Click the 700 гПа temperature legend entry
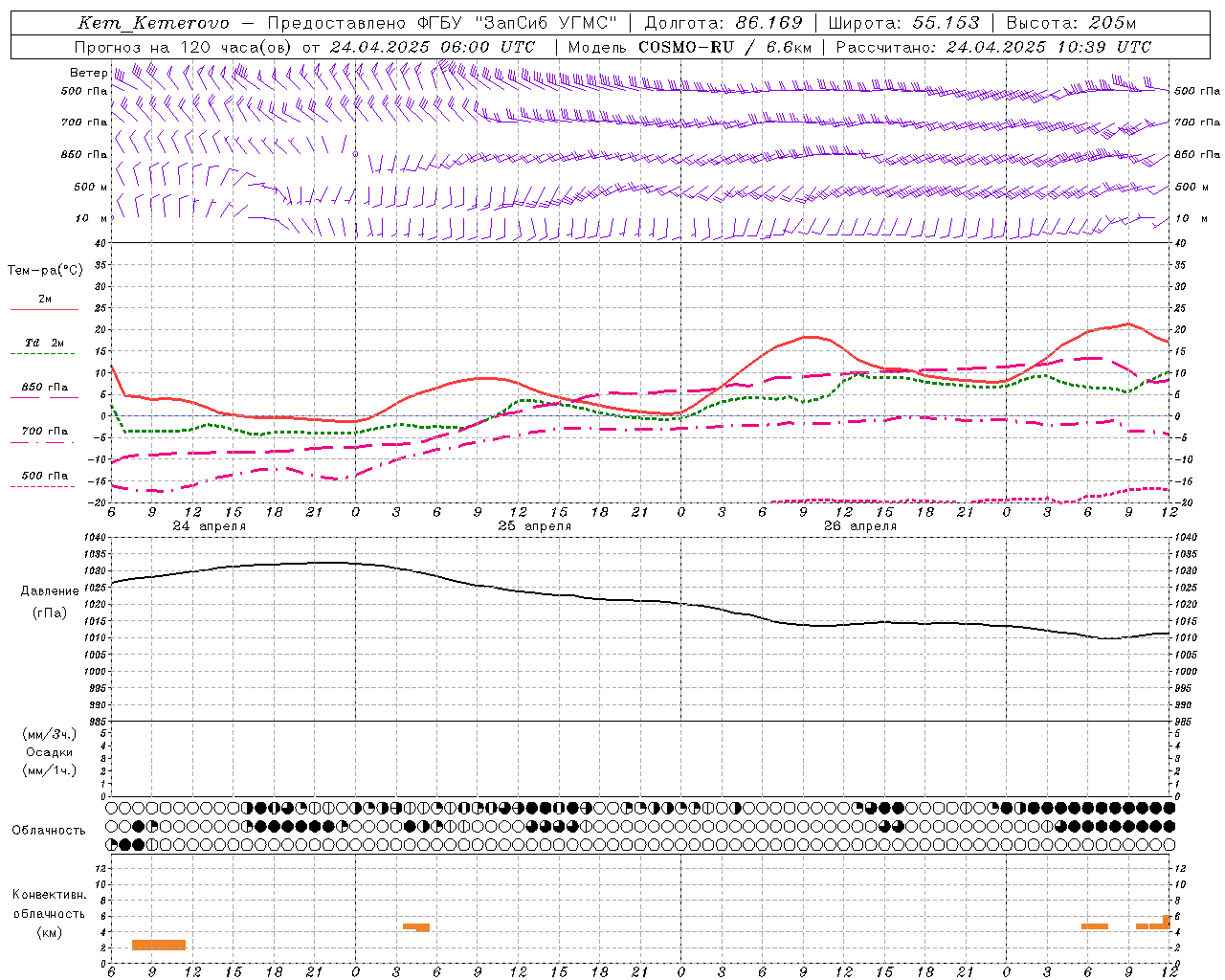 point(45,431)
